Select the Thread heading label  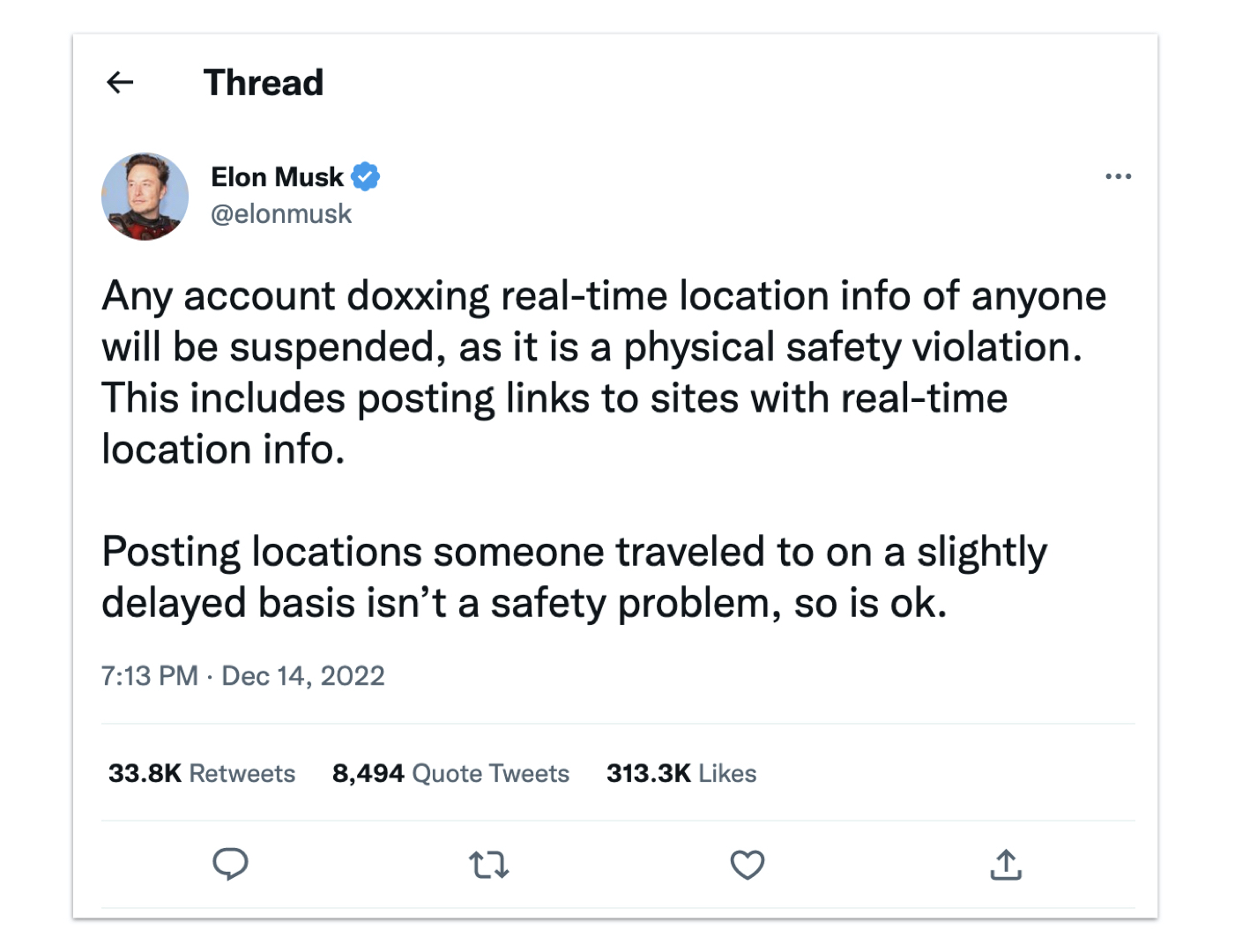(x=264, y=82)
